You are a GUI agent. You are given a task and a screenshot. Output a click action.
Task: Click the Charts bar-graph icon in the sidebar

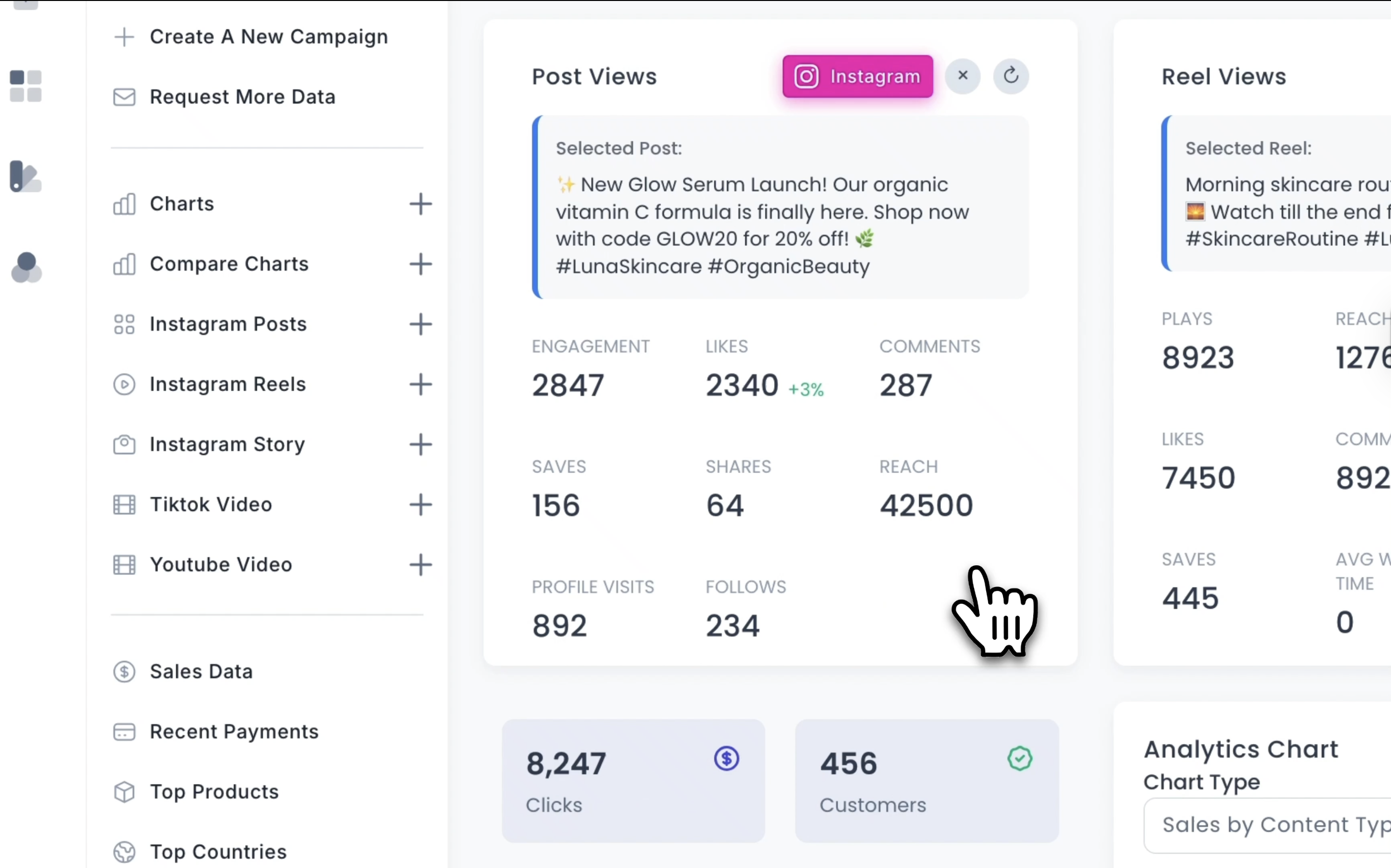point(124,204)
